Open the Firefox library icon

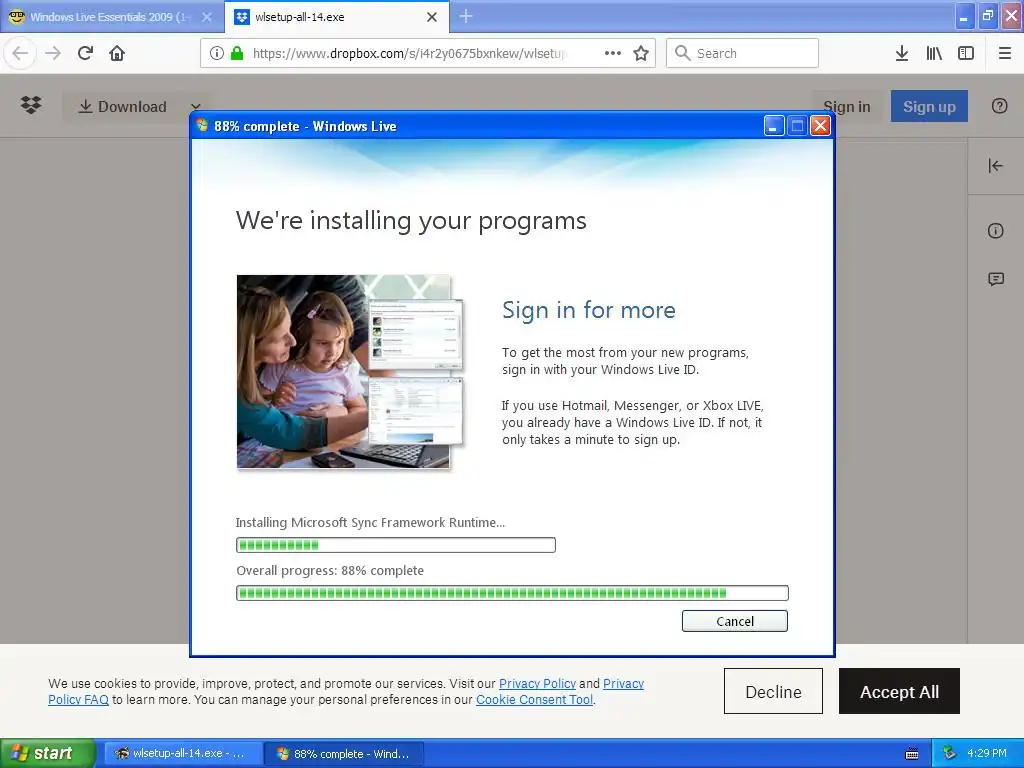pos(934,53)
